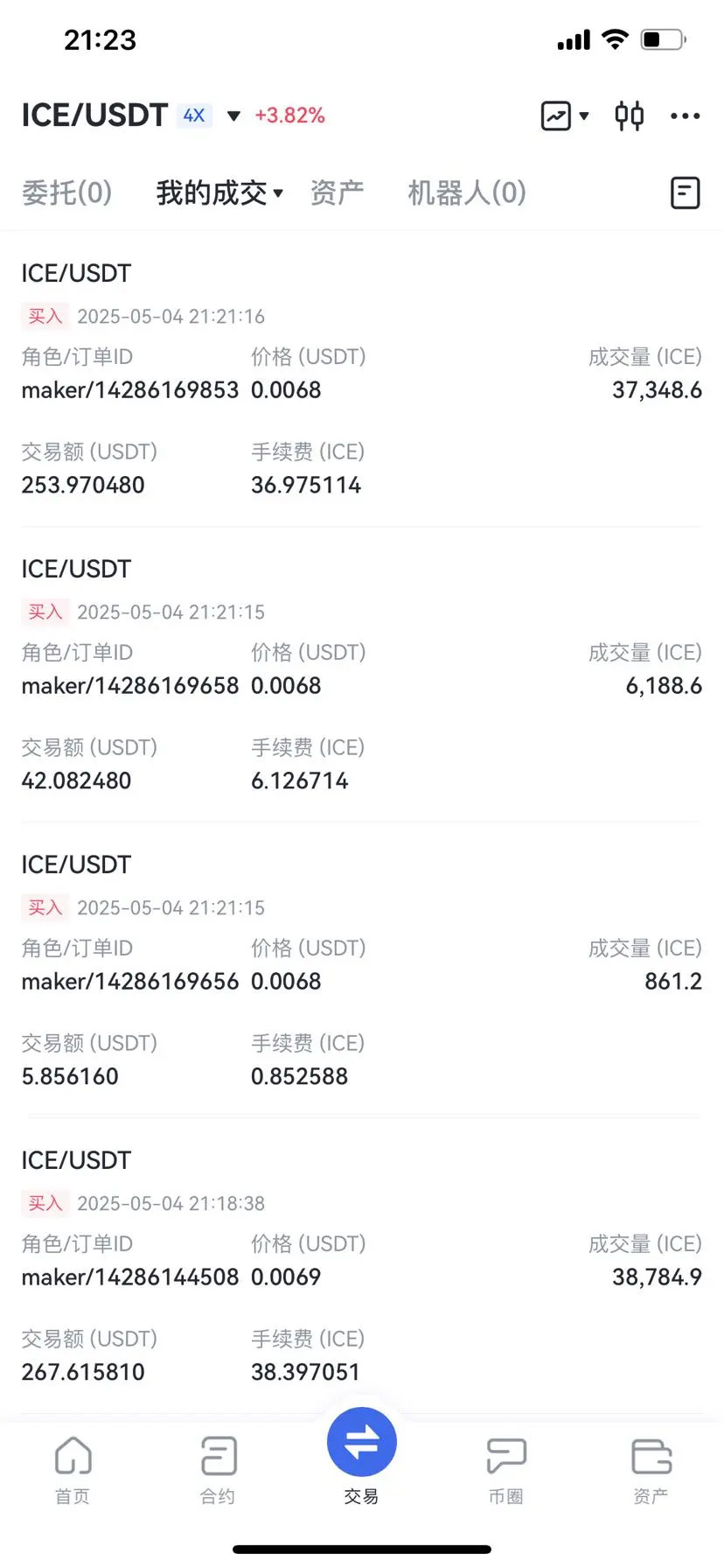724x1568 pixels.
Task: Tap the +3.82% price change label
Action: [x=289, y=115]
